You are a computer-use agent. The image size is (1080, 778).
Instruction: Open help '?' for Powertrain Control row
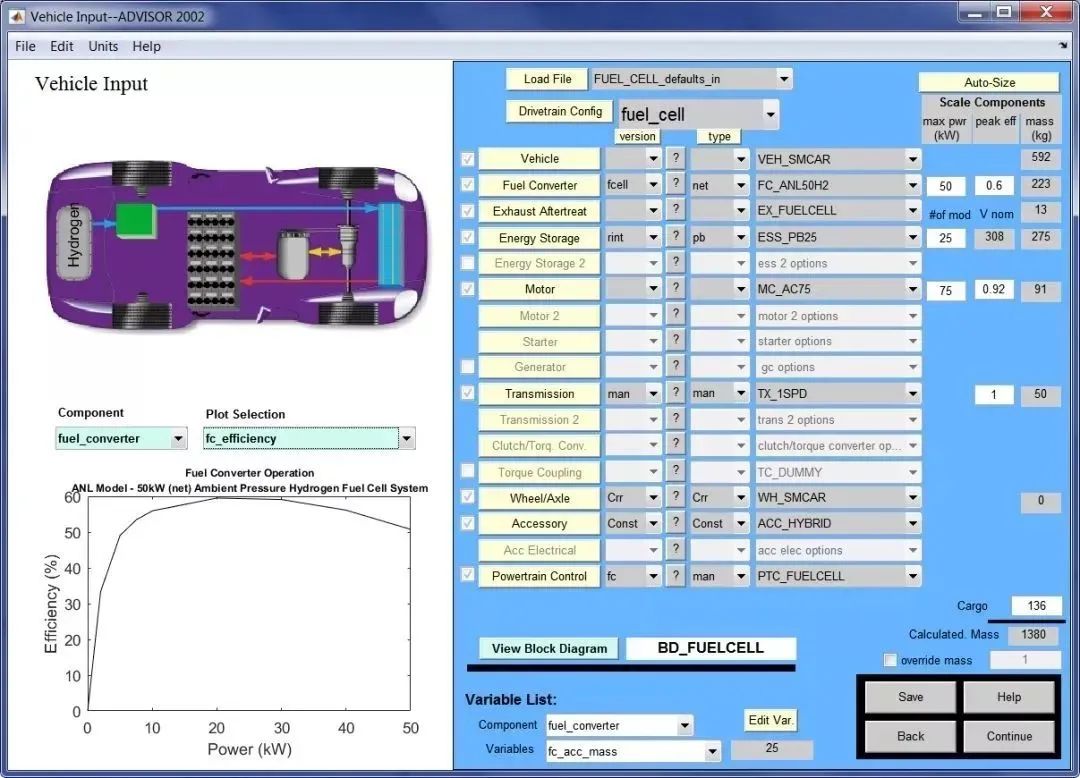pos(676,576)
